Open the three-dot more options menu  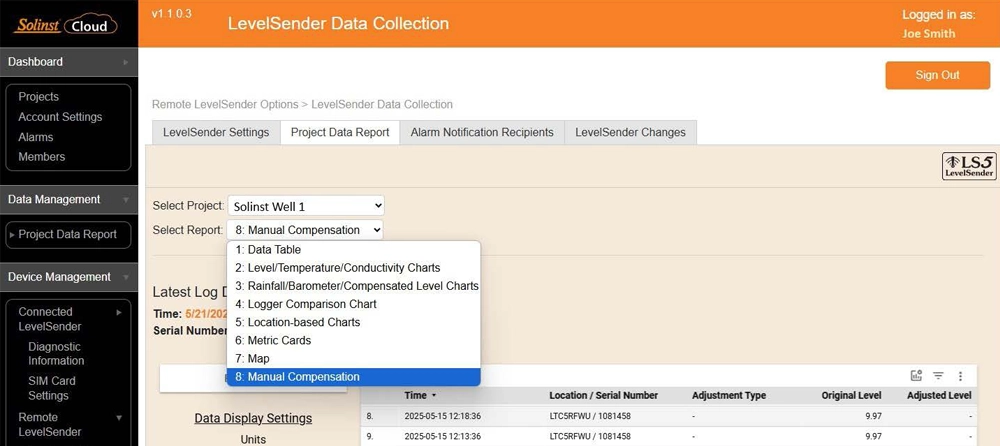coord(960,376)
